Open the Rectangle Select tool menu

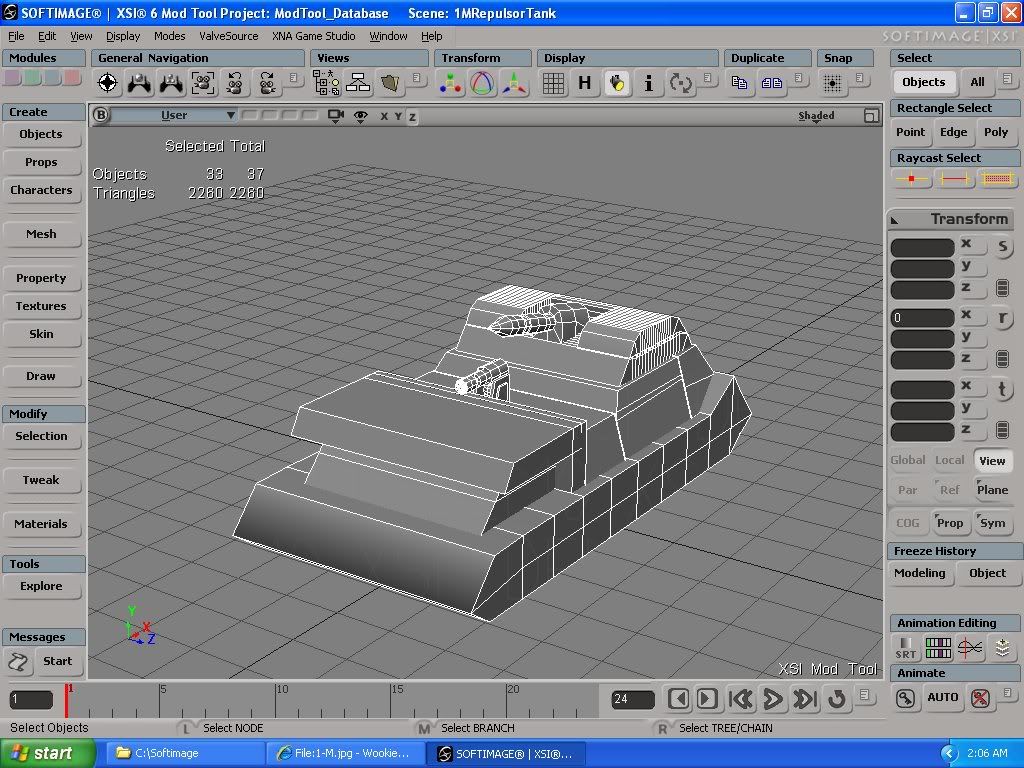(954, 108)
